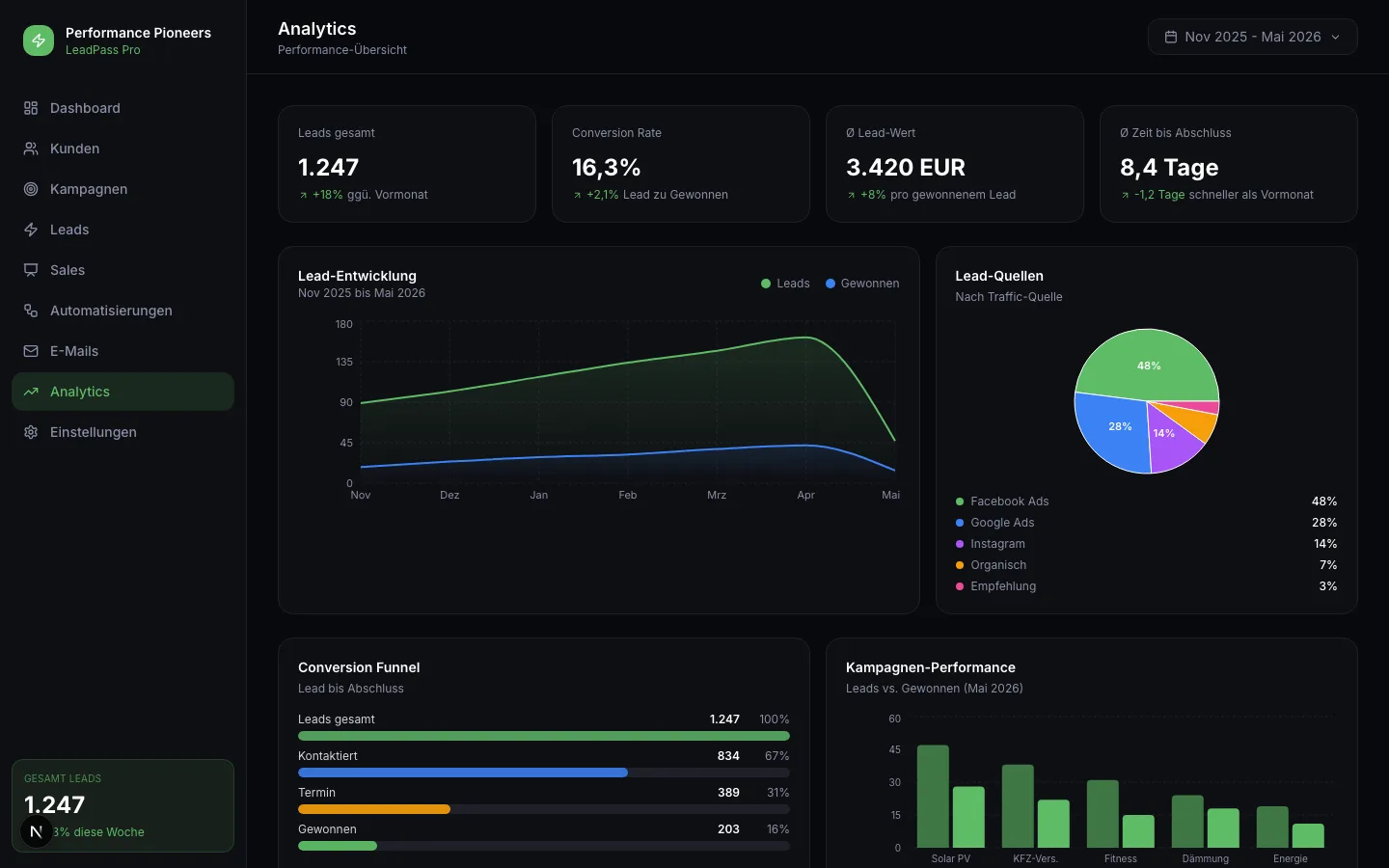Go to Kunden in the sidebar
Screen dimensions: 1389x868
tap(123, 149)
